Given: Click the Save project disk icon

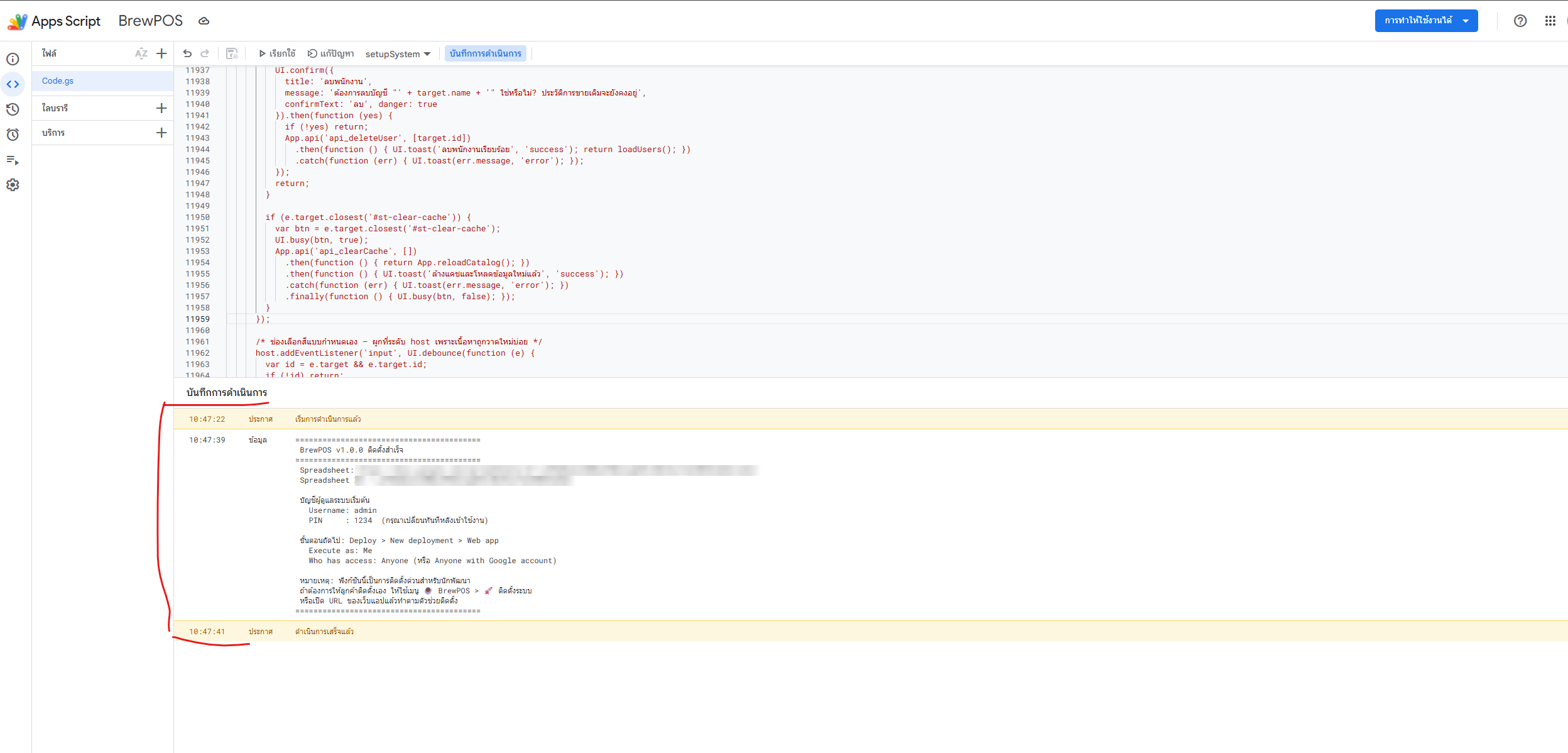Looking at the screenshot, I should [x=232, y=53].
